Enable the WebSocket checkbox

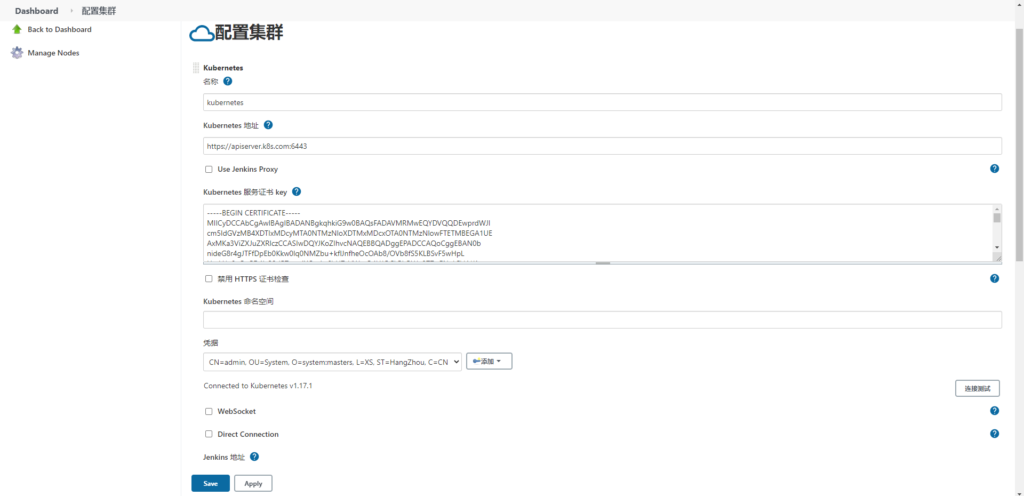209,411
